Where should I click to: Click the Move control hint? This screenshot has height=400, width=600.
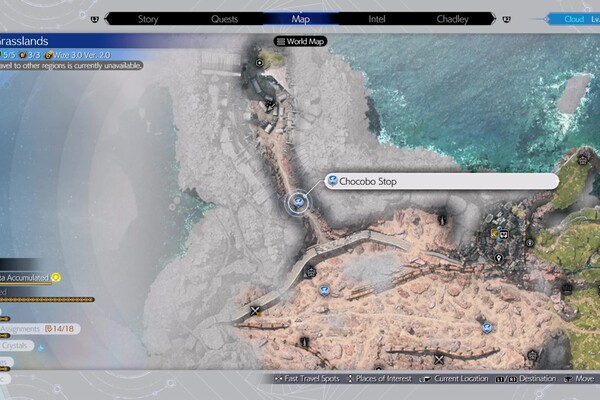pos(579,379)
